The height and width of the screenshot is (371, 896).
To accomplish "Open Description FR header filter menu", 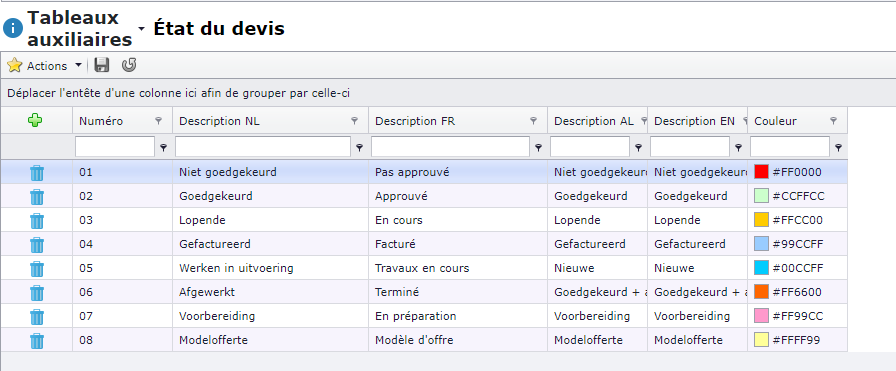I will (533, 121).
